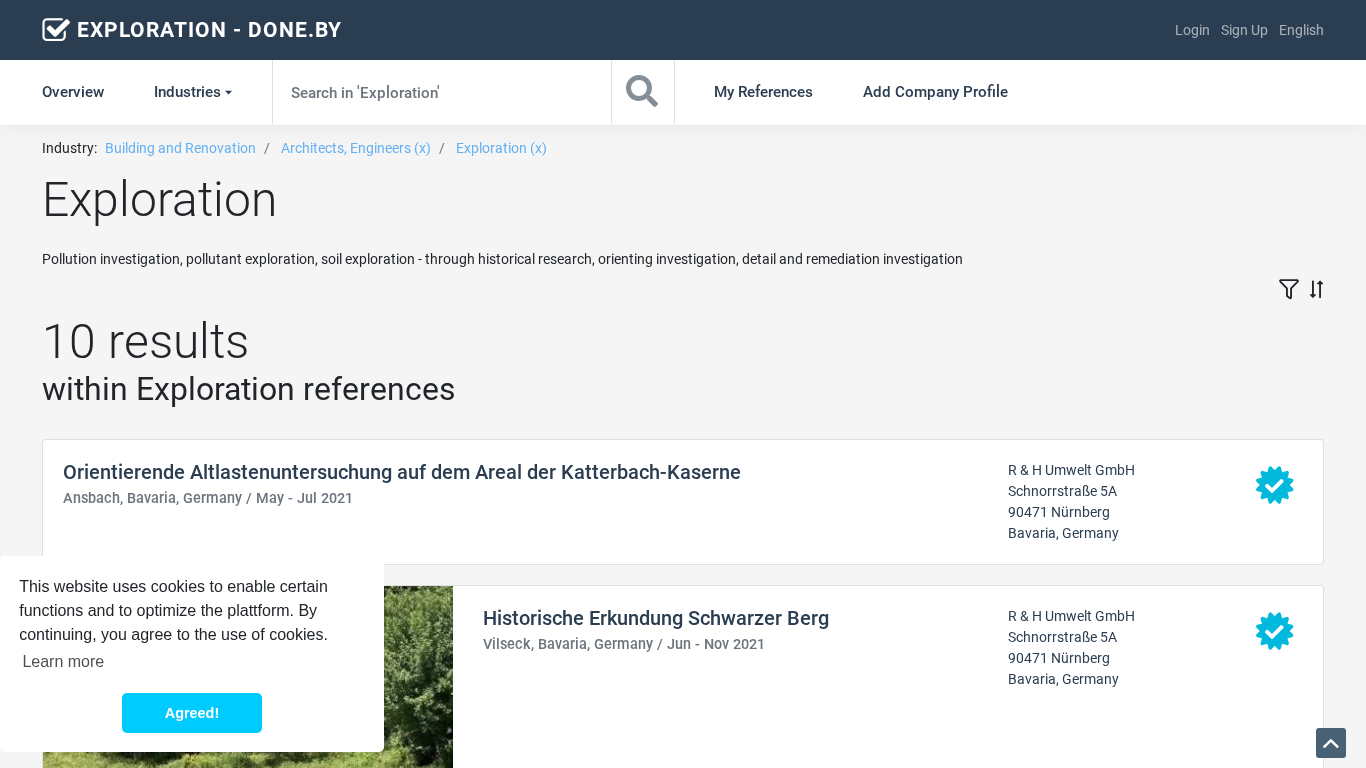Expand the Industries dropdown menu

[x=192, y=92]
